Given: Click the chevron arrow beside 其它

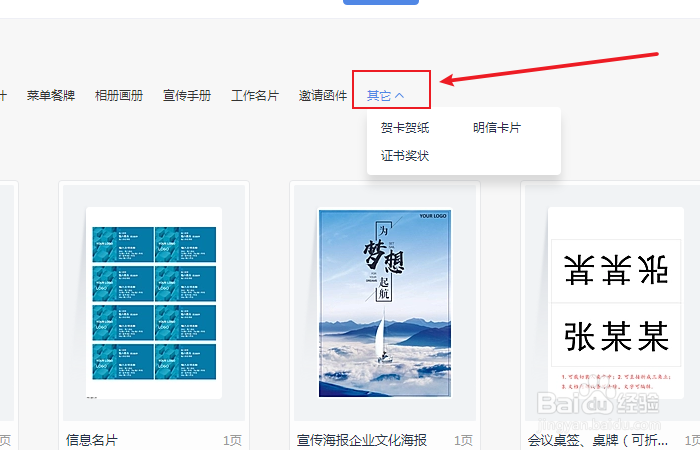Looking at the screenshot, I should click(x=400, y=96).
